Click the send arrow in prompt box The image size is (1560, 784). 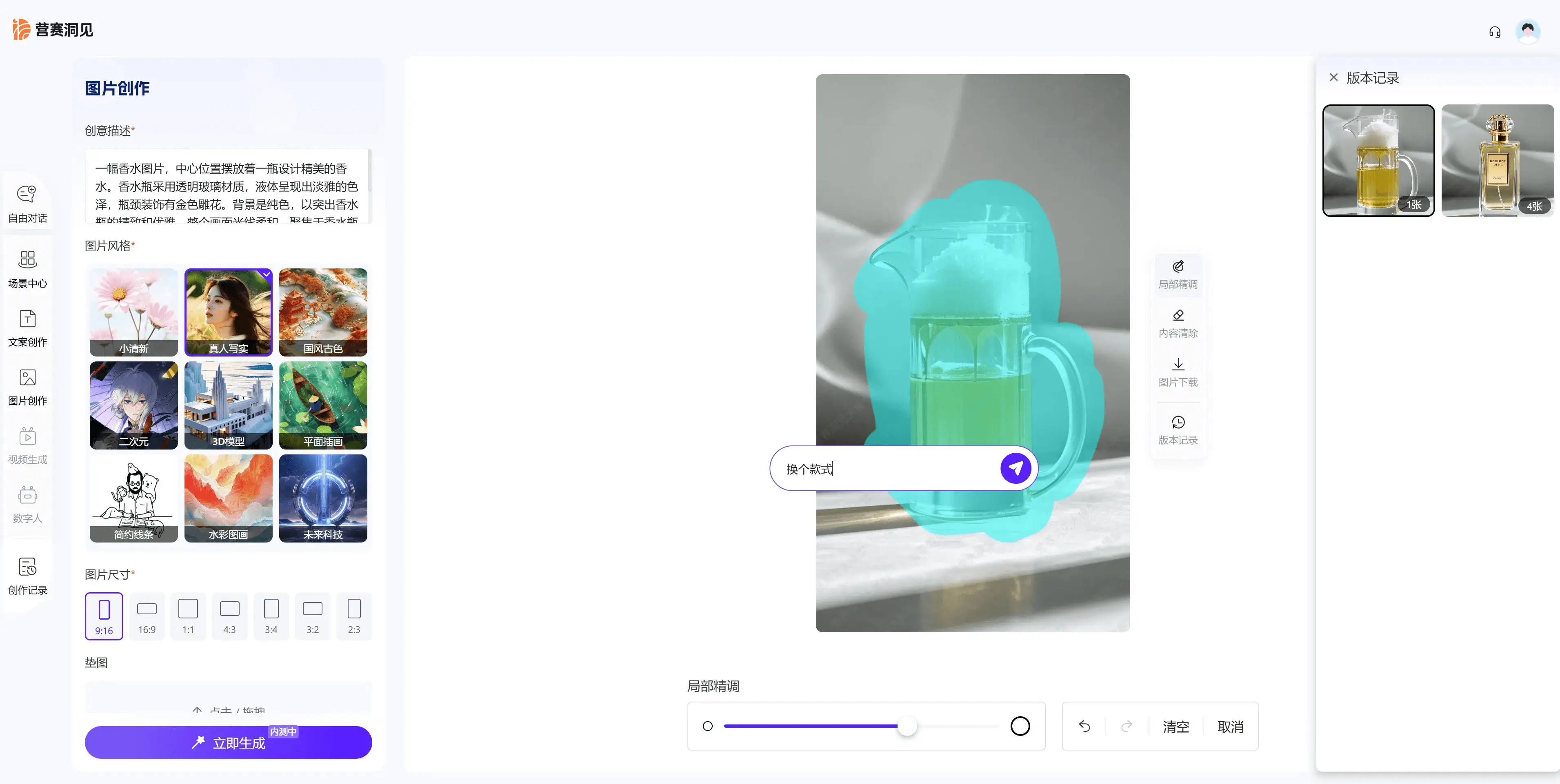[x=1016, y=468]
